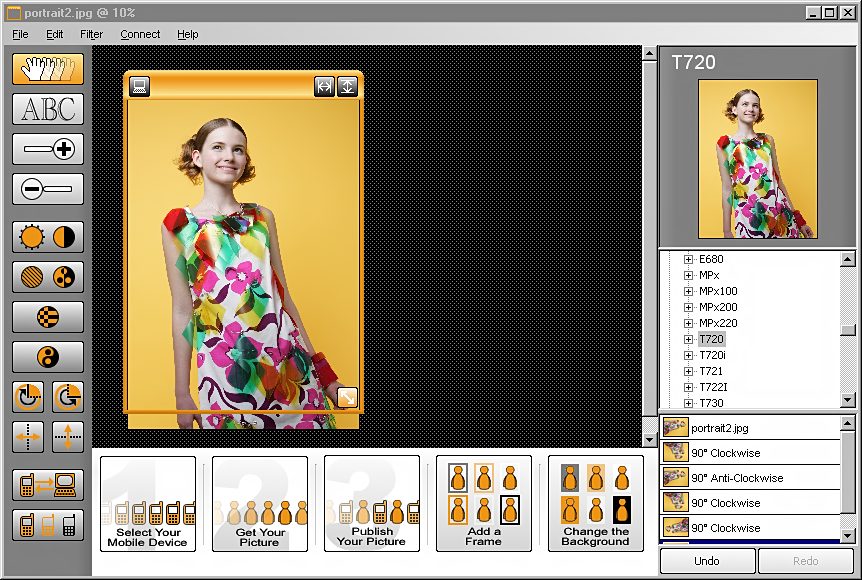Expand the T720 tree node
Screen dimensions: 862x580
[688, 340]
